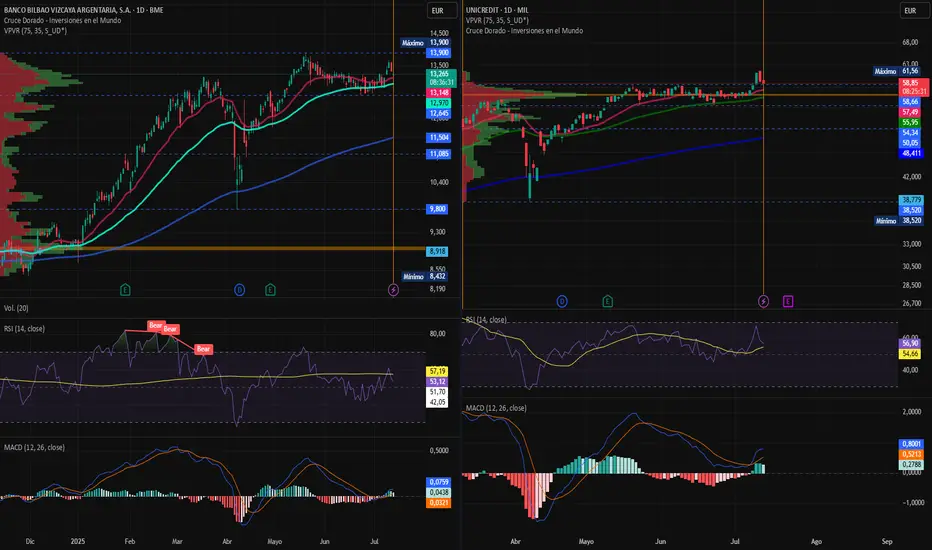Click the green 55,95 price label
Screen dimensions: 932x550
coord(910,122)
